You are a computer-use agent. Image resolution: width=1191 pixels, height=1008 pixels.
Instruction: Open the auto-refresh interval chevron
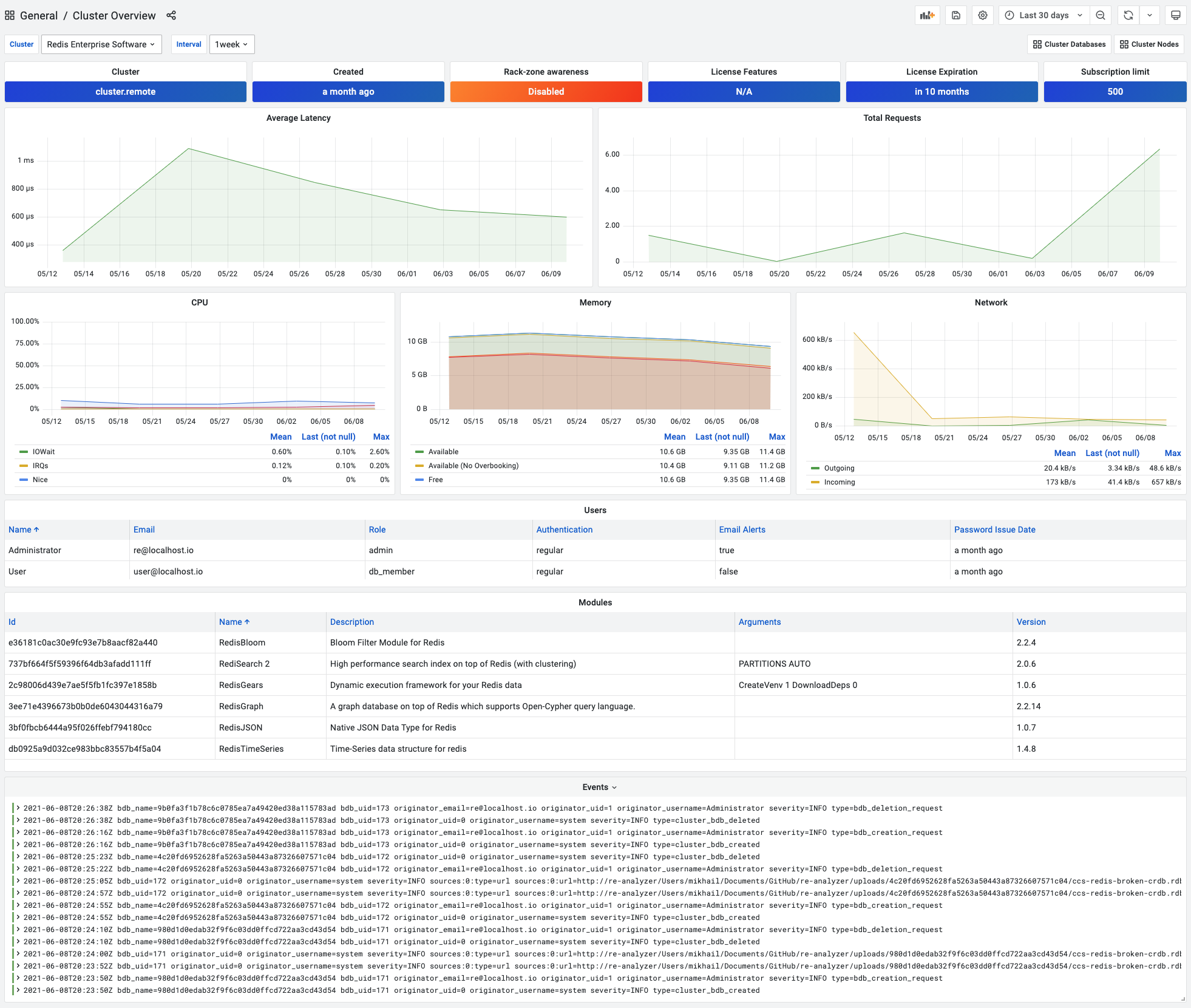coord(1150,15)
